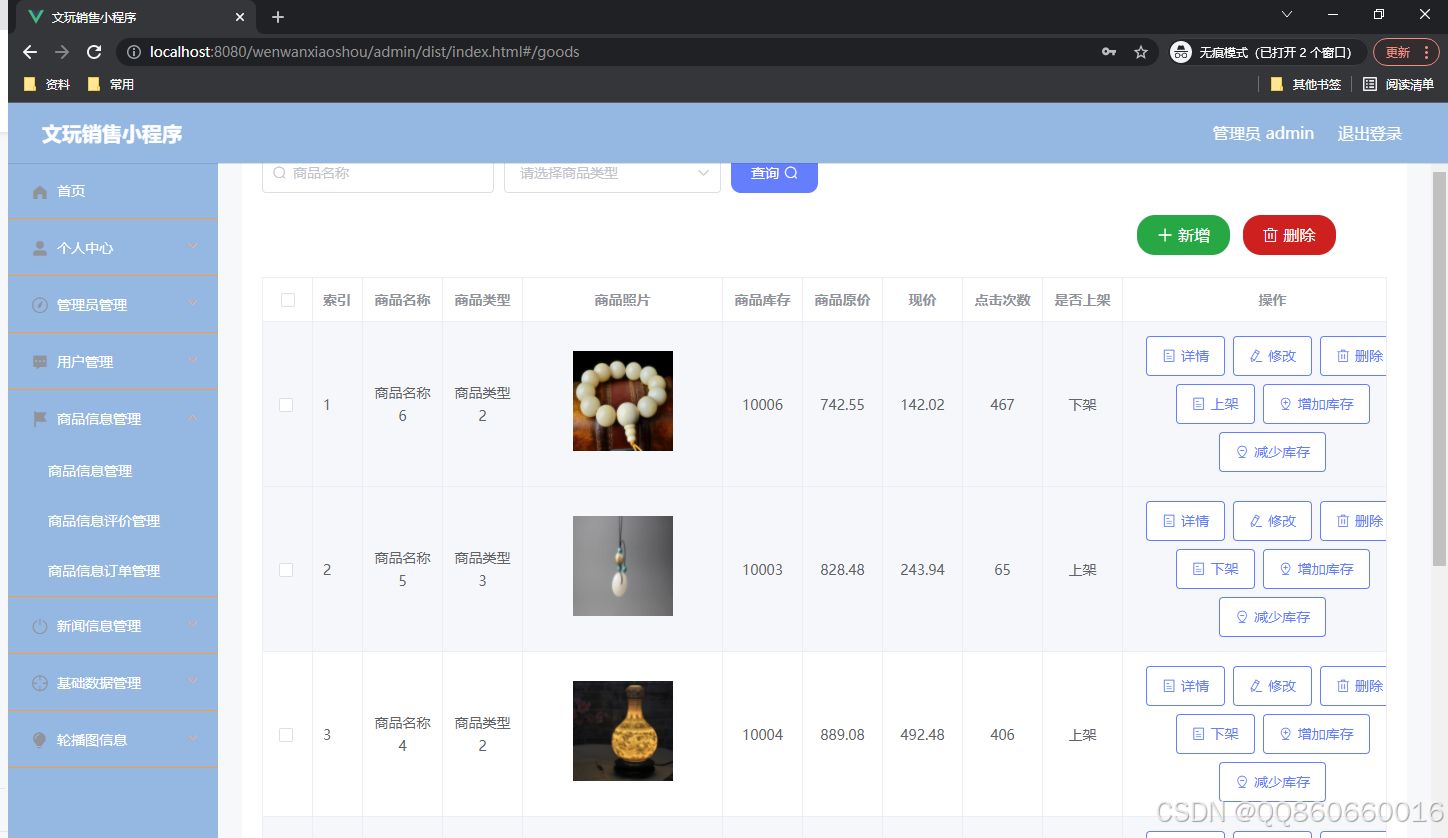Open the 资料 bookmark folder
The image size is (1448, 838).
(46, 84)
